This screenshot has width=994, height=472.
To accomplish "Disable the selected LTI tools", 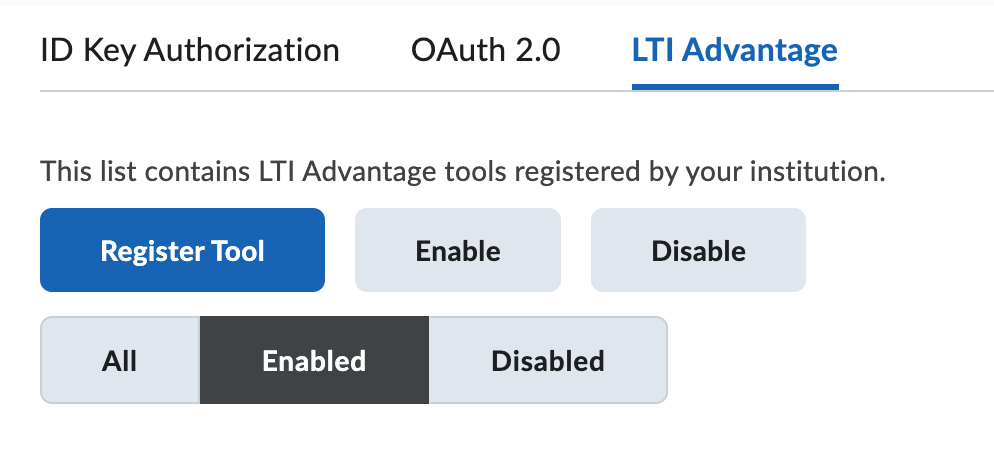I will click(698, 250).
